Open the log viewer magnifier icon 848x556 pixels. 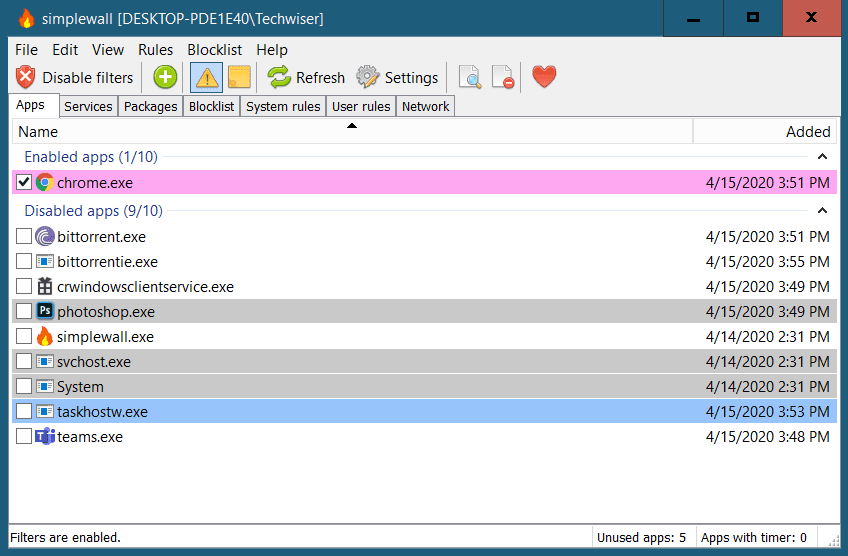point(469,77)
